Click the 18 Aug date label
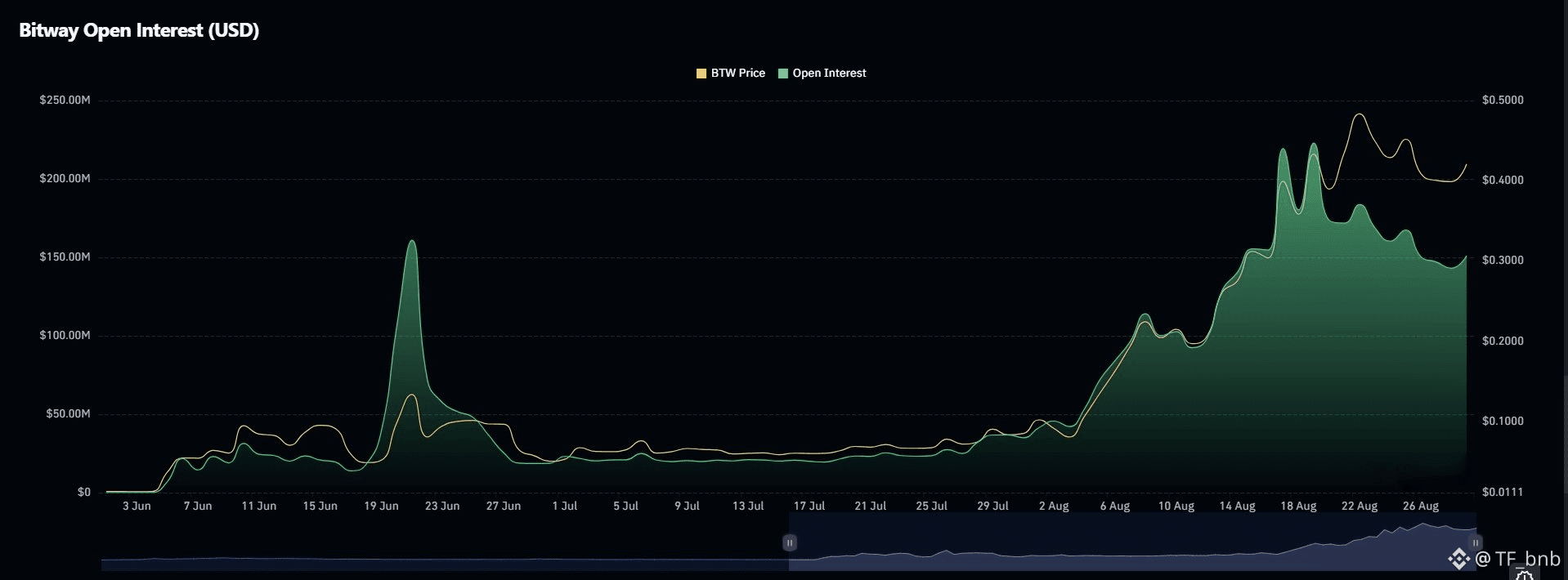 pos(1299,506)
